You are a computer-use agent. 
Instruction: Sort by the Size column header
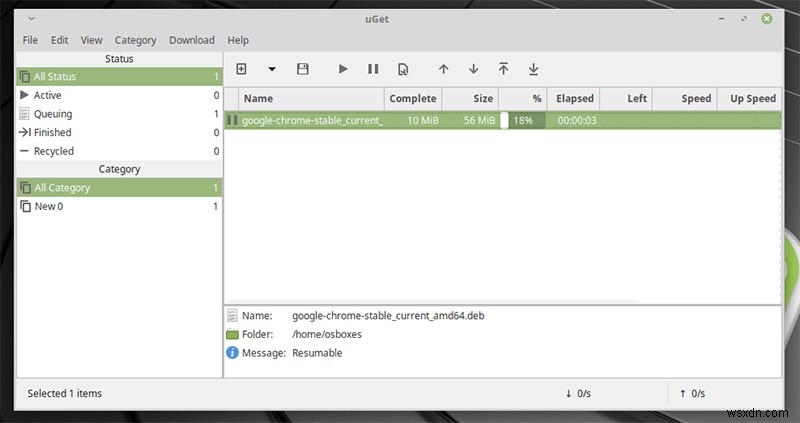[x=470, y=98]
